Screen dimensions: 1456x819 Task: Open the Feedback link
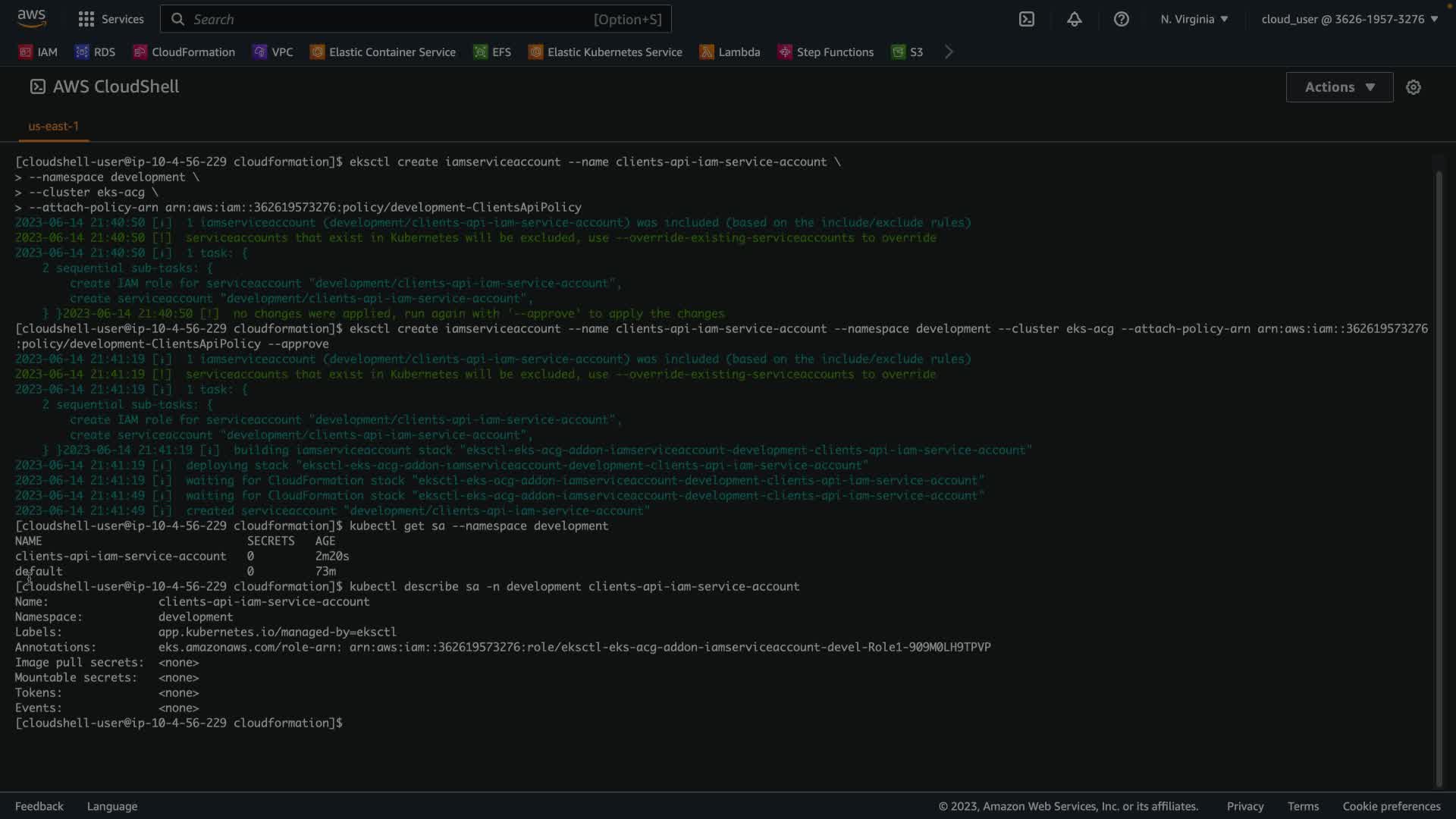tap(39, 806)
